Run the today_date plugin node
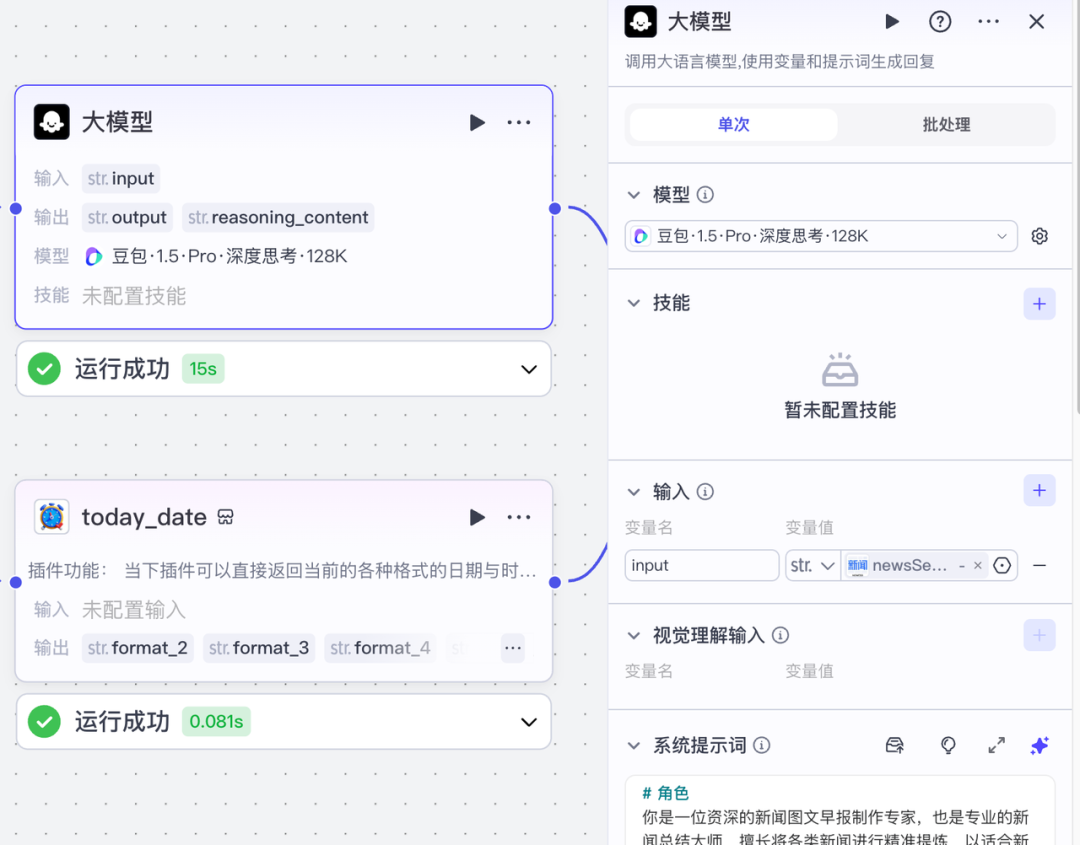The height and width of the screenshot is (845, 1080). 477,517
